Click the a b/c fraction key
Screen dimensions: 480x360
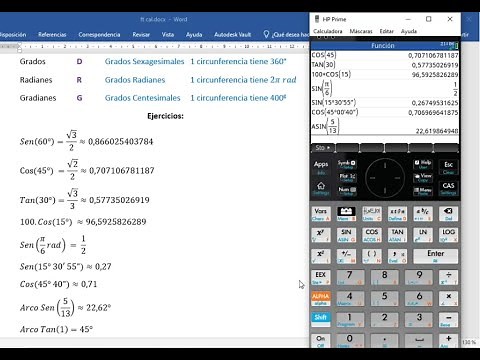[x=423, y=214]
